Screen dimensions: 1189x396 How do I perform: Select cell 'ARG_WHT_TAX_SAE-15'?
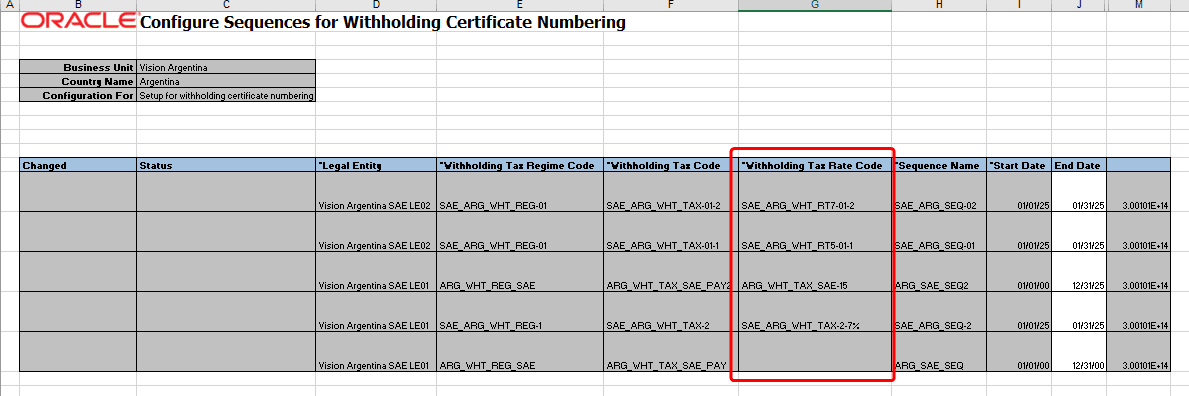click(x=815, y=272)
